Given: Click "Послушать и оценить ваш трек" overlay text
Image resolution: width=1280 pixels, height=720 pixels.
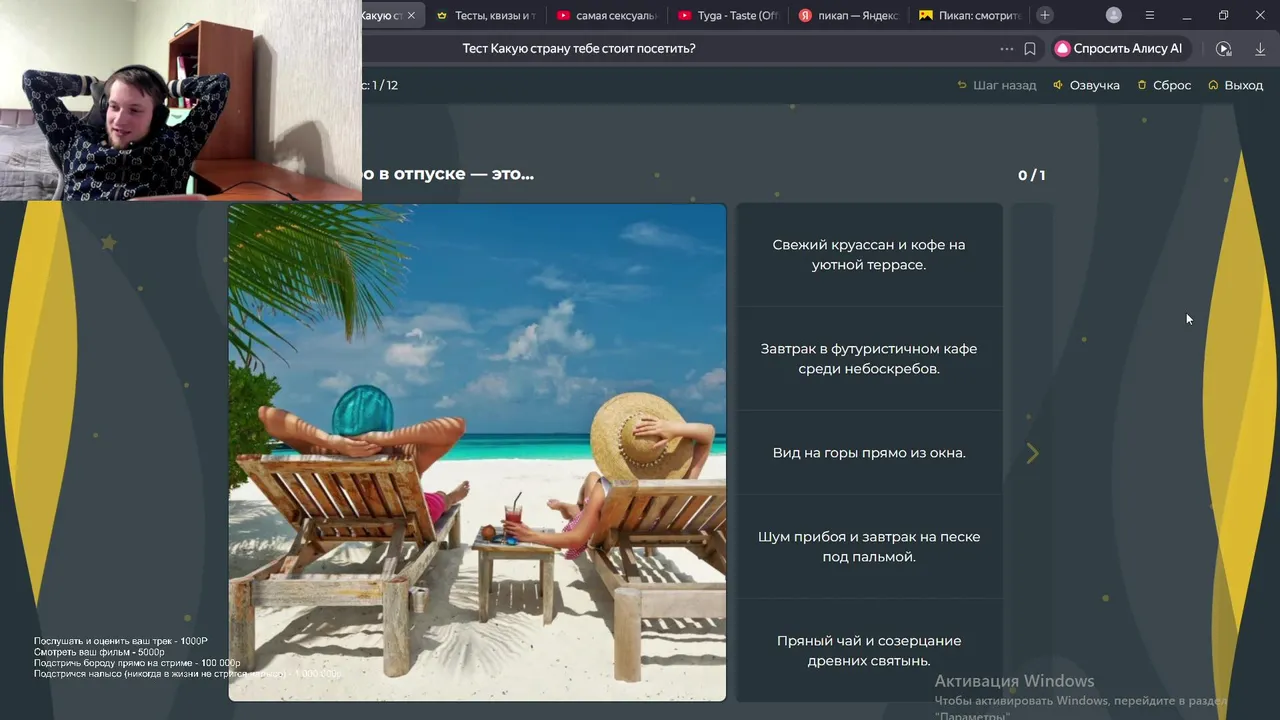Looking at the screenshot, I should [x=121, y=641].
